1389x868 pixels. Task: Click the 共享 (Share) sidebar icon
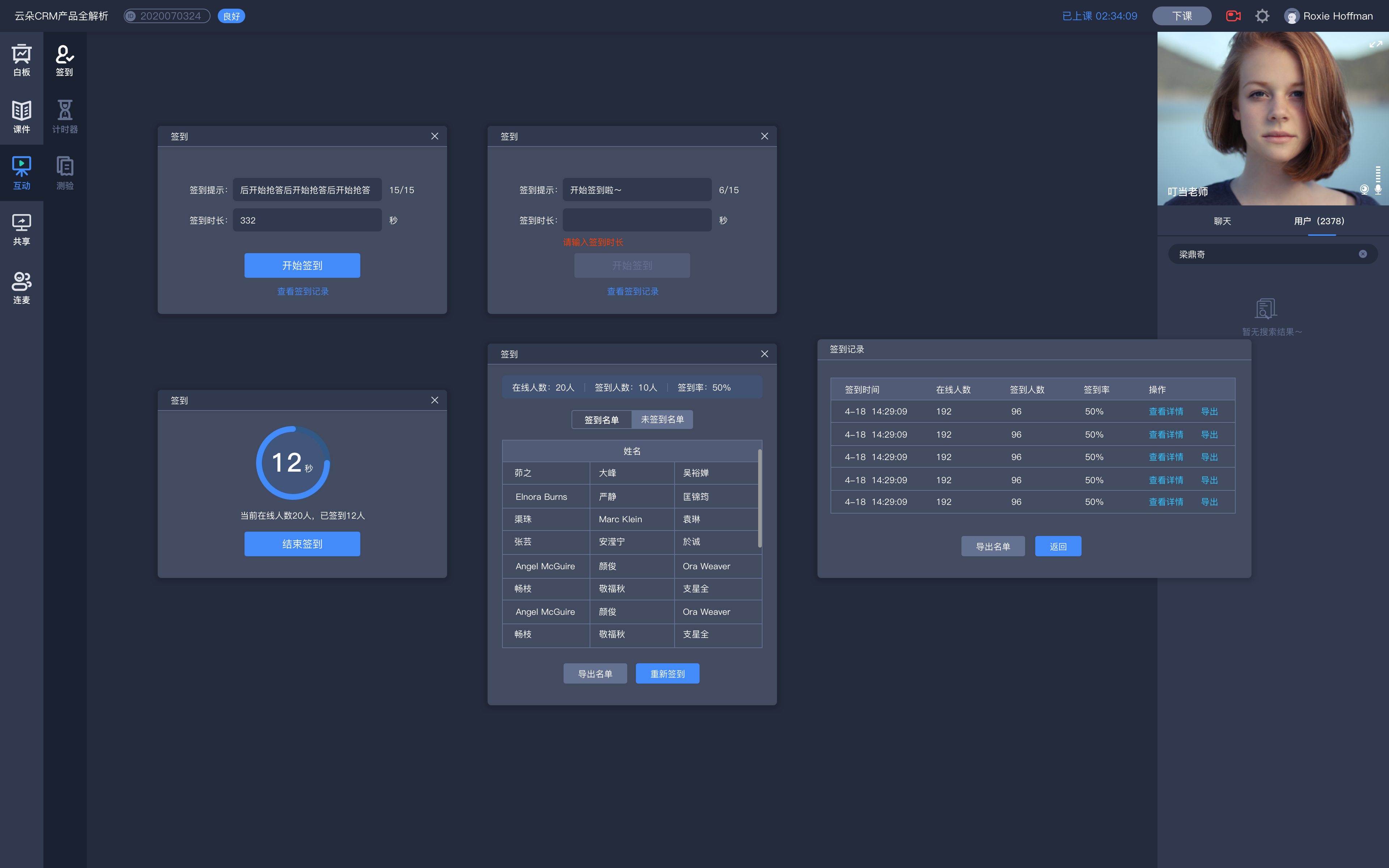(22, 228)
